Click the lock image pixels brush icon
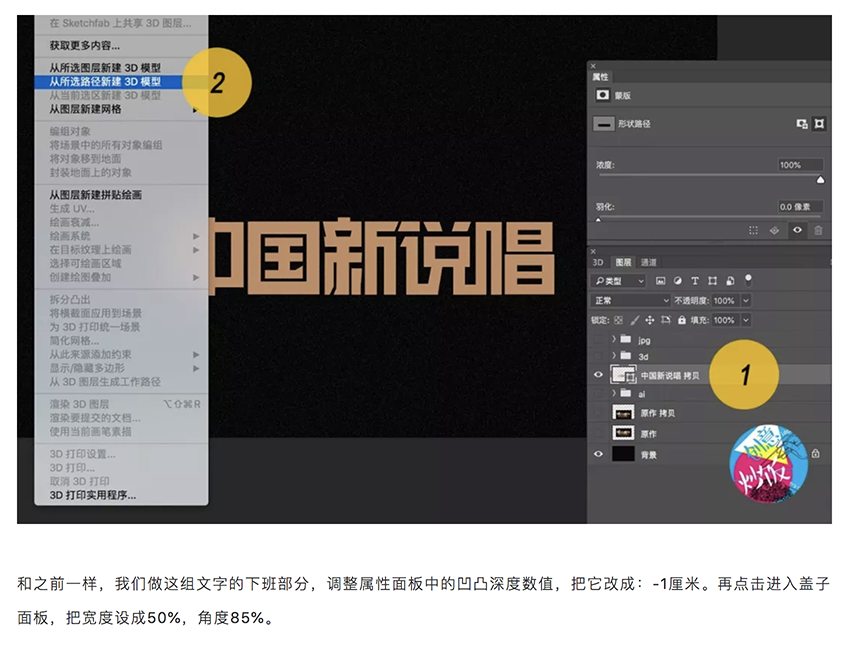 [x=635, y=320]
